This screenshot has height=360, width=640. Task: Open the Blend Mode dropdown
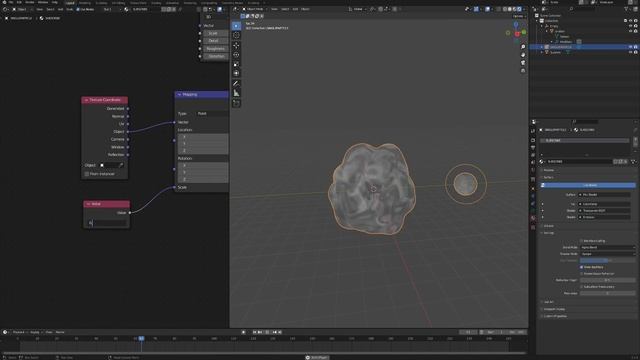[x=607, y=247]
